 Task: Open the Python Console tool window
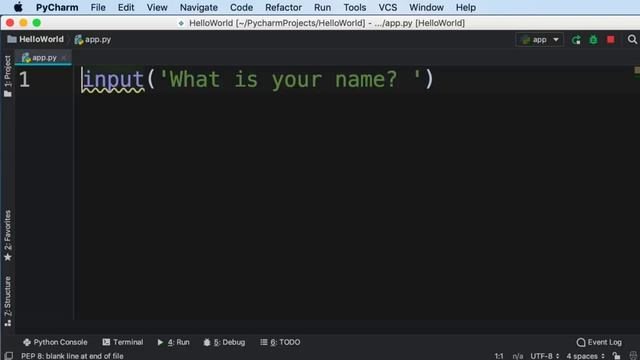pyautogui.click(x=55, y=342)
